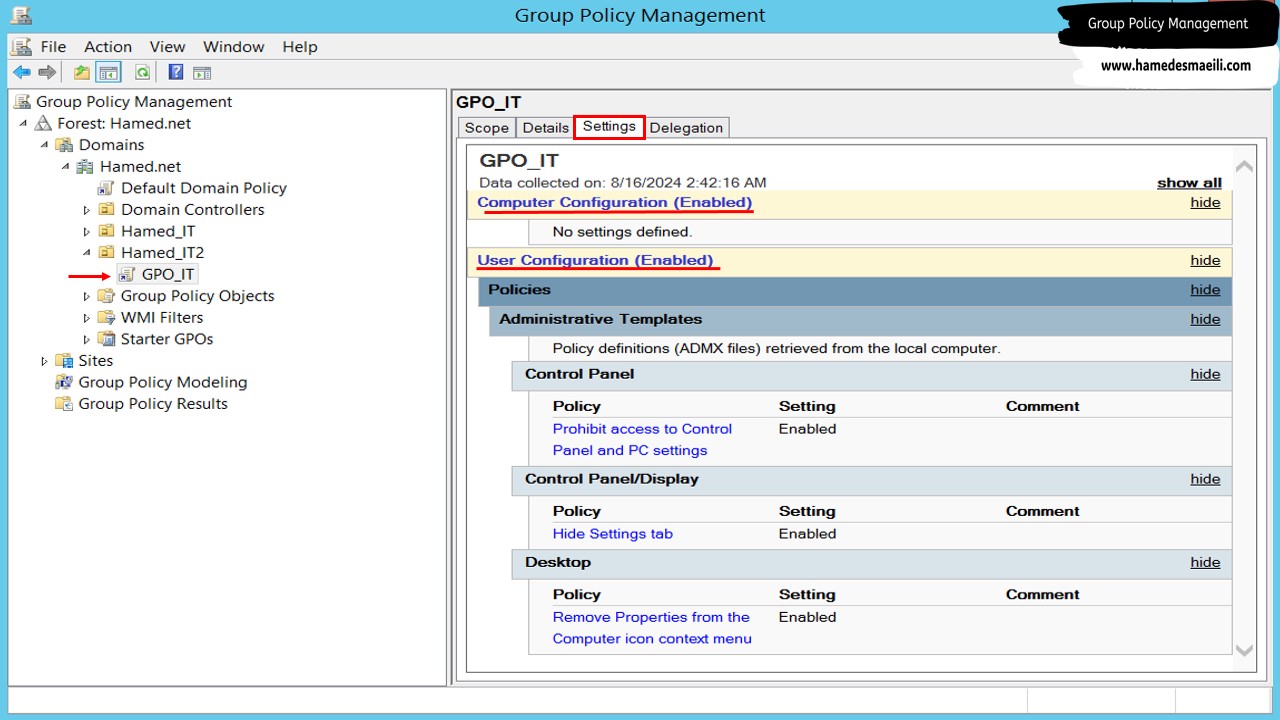The height and width of the screenshot is (720, 1280).
Task: Click the Domain Controllers OU icon
Action: (x=106, y=209)
